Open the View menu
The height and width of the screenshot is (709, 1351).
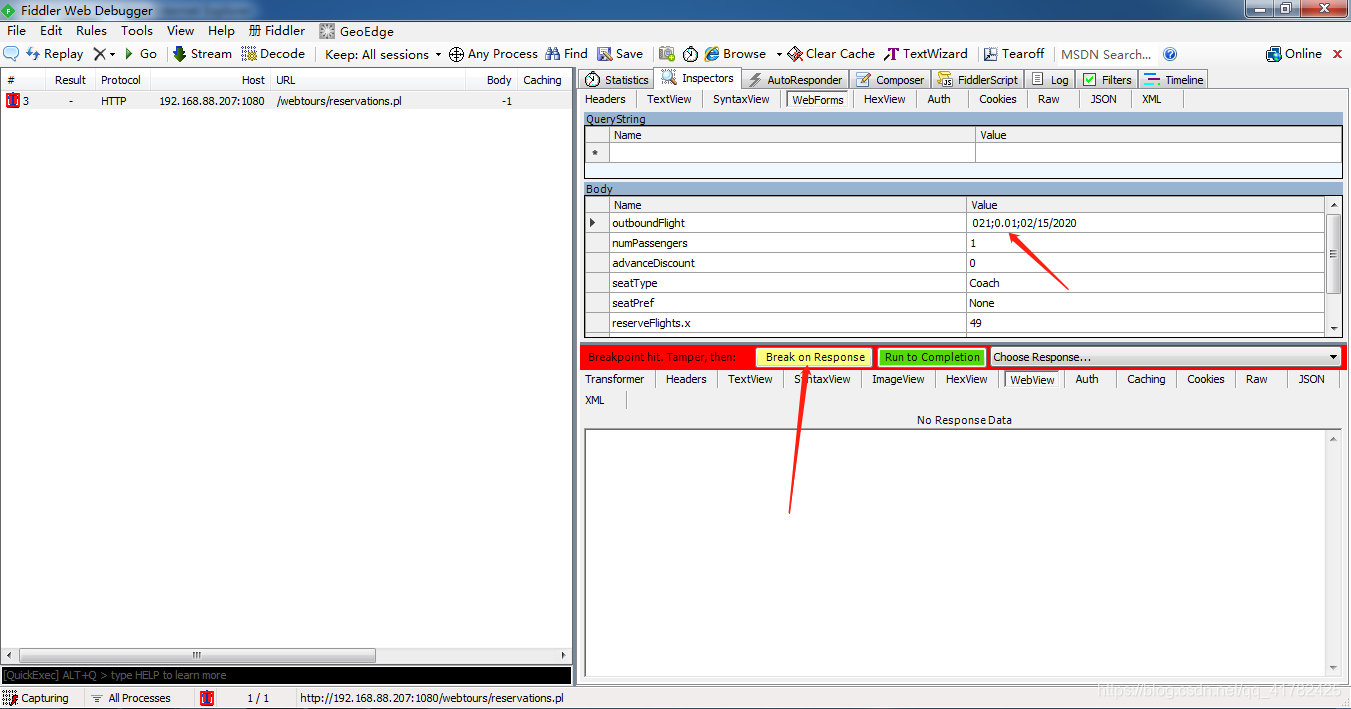pos(181,31)
